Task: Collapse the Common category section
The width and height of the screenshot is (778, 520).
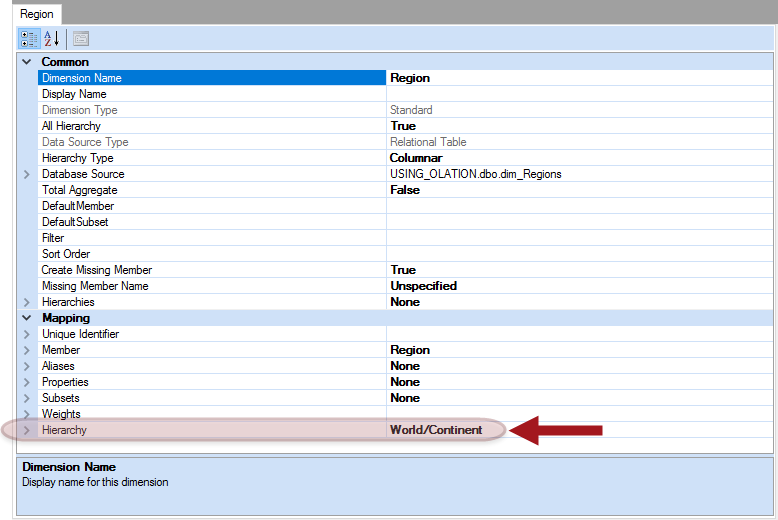Action: click(26, 62)
